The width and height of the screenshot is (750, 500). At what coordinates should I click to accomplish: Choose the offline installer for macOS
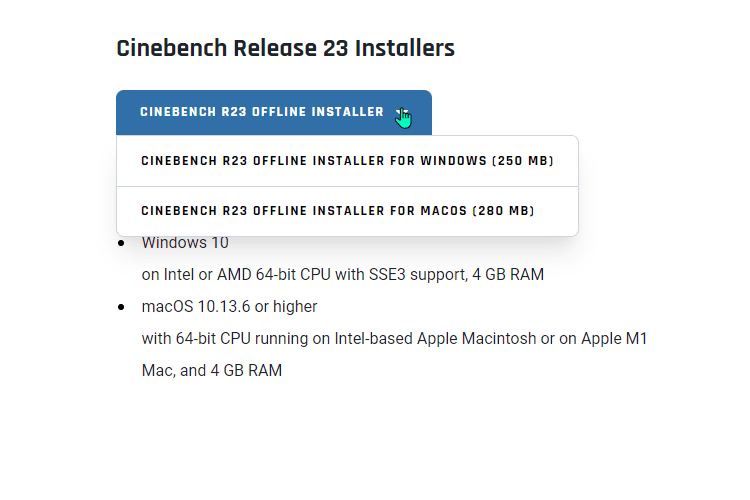[x=347, y=211]
